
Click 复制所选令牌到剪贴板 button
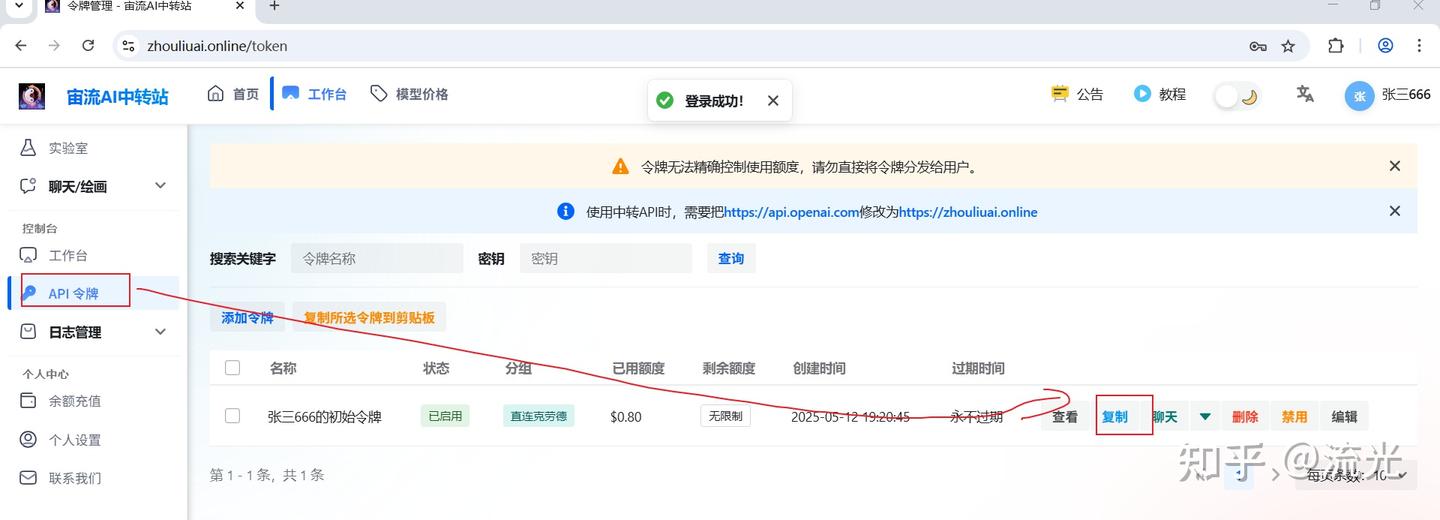370,317
